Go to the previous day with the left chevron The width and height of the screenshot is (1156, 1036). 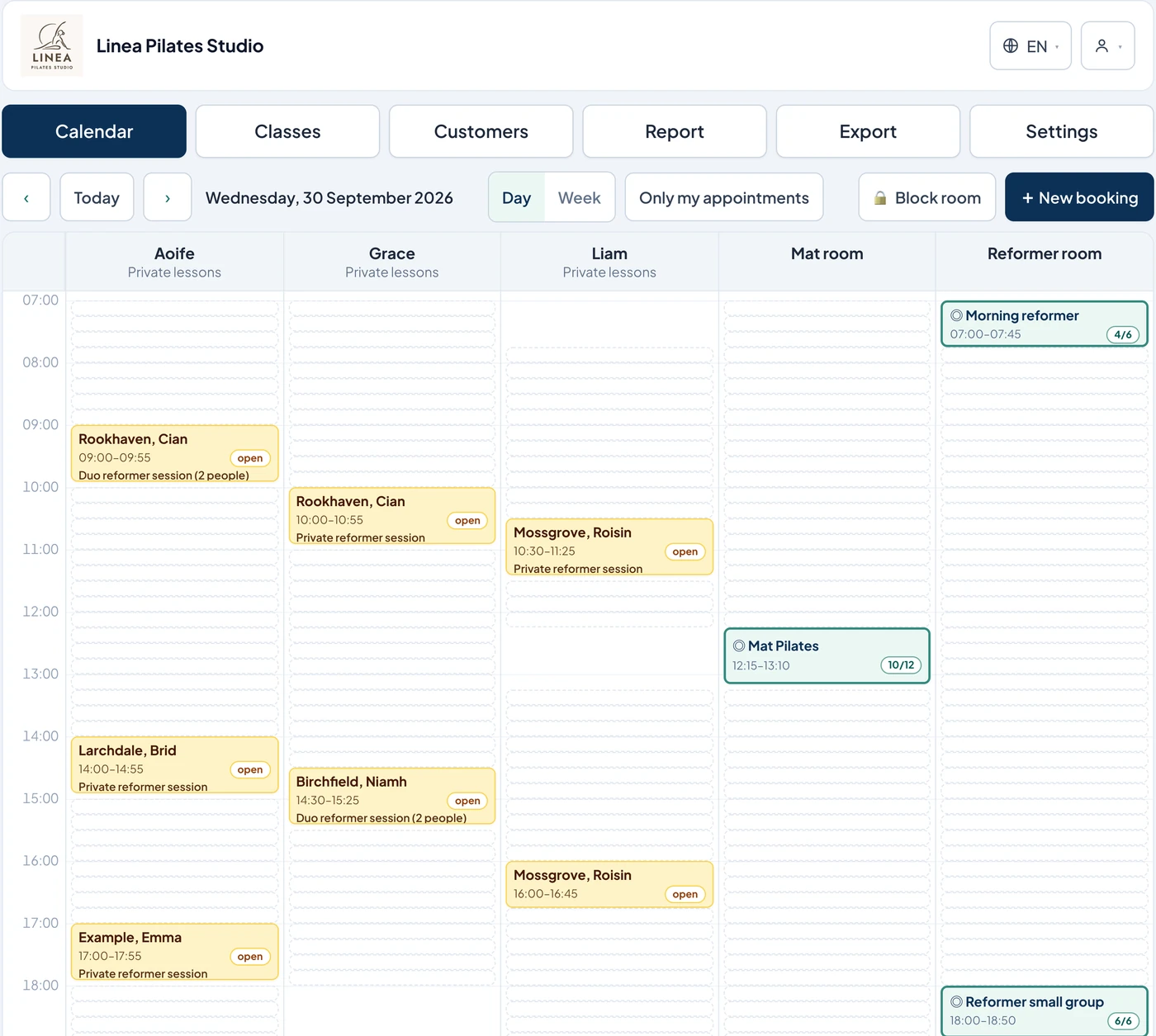pyautogui.click(x=26, y=197)
